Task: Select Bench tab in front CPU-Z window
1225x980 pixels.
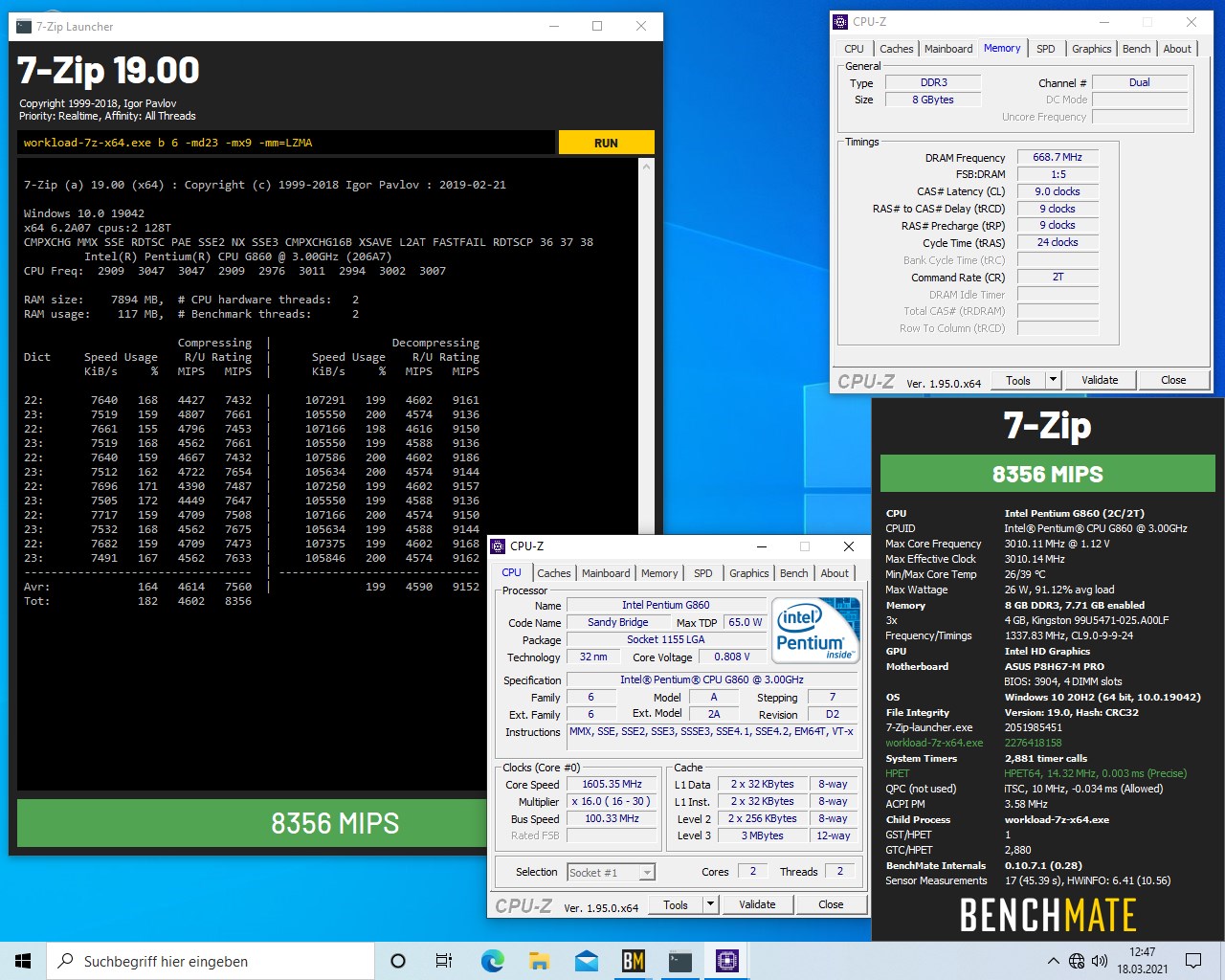Action: click(794, 573)
